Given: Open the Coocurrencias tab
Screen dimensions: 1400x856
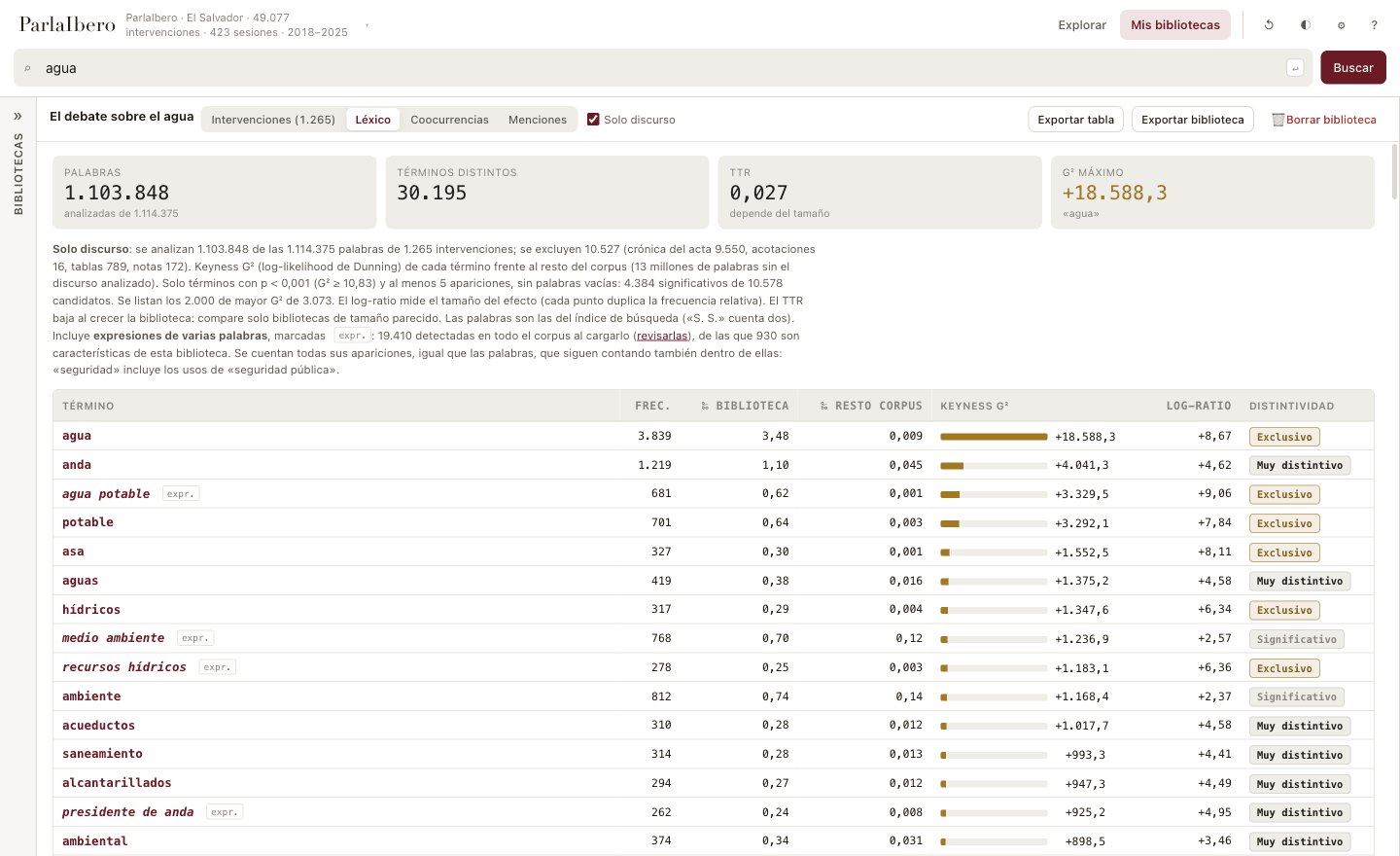Looking at the screenshot, I should coord(449,120).
